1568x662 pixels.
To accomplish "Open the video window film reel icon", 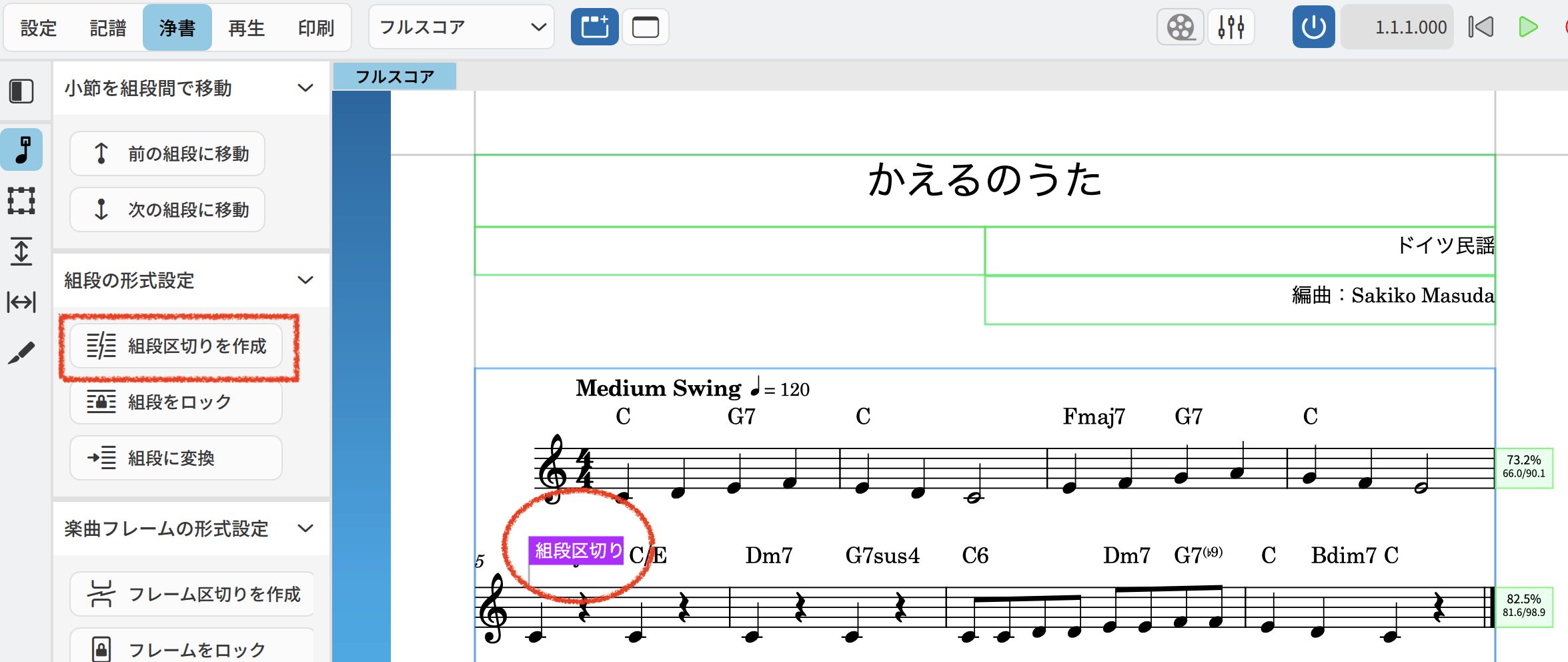I will click(x=1180, y=27).
